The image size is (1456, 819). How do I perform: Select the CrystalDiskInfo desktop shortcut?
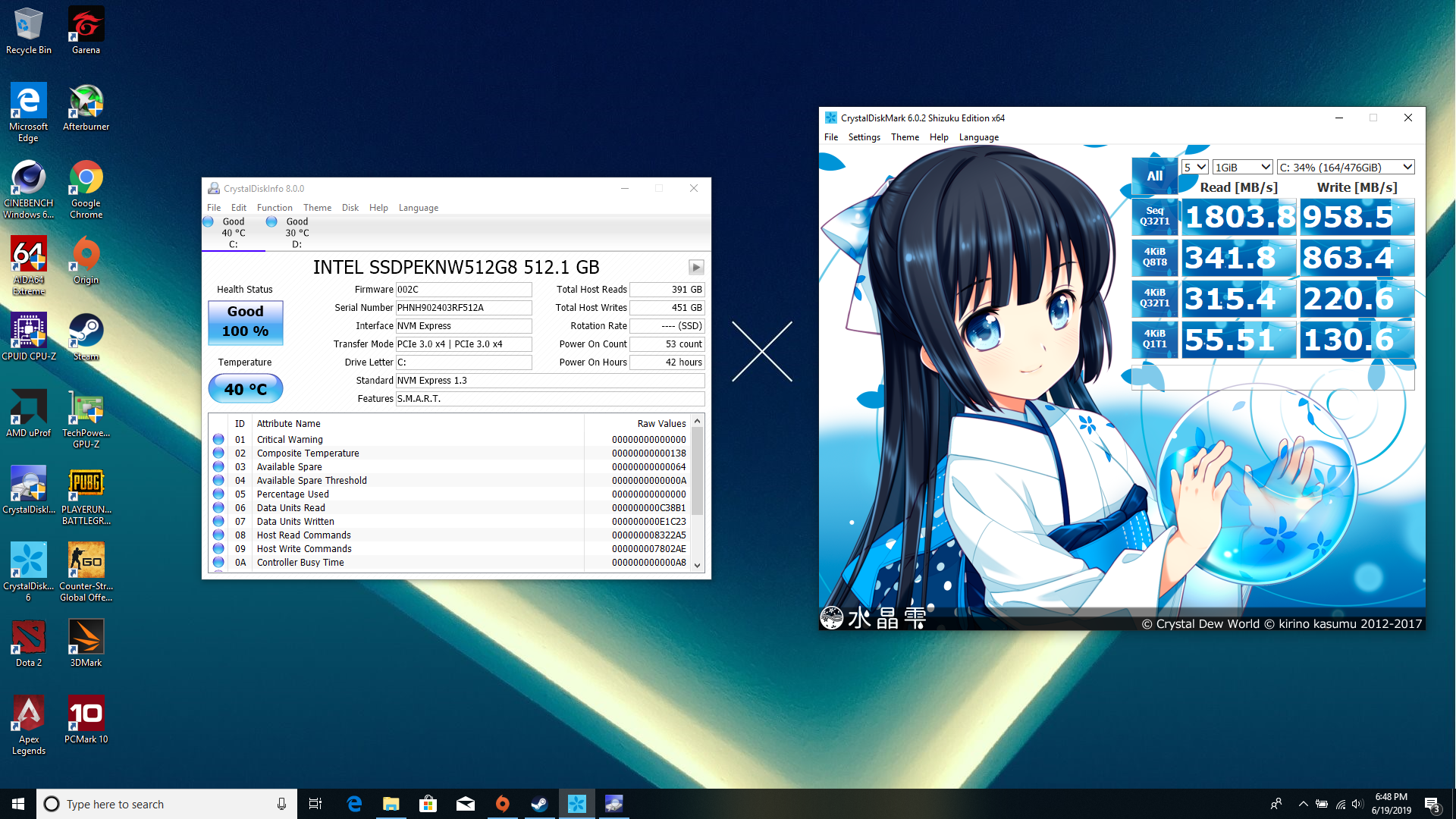click(29, 491)
